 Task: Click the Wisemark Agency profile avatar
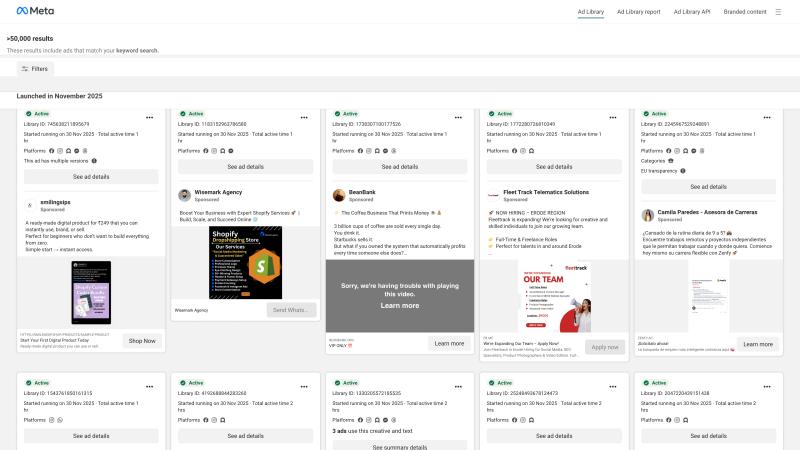point(185,195)
